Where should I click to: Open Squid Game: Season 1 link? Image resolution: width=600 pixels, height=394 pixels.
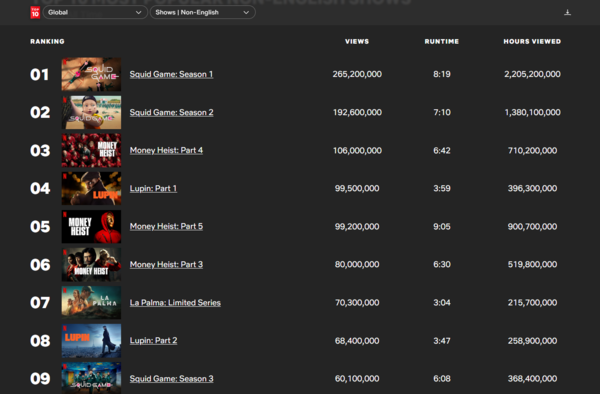click(x=171, y=74)
